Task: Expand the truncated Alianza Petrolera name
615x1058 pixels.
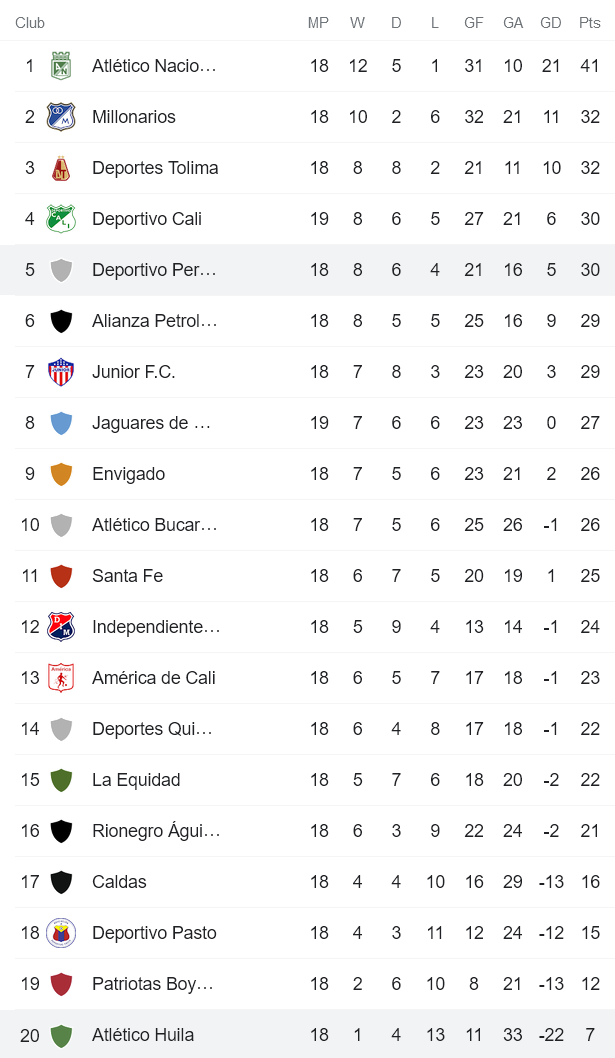Action: click(155, 321)
